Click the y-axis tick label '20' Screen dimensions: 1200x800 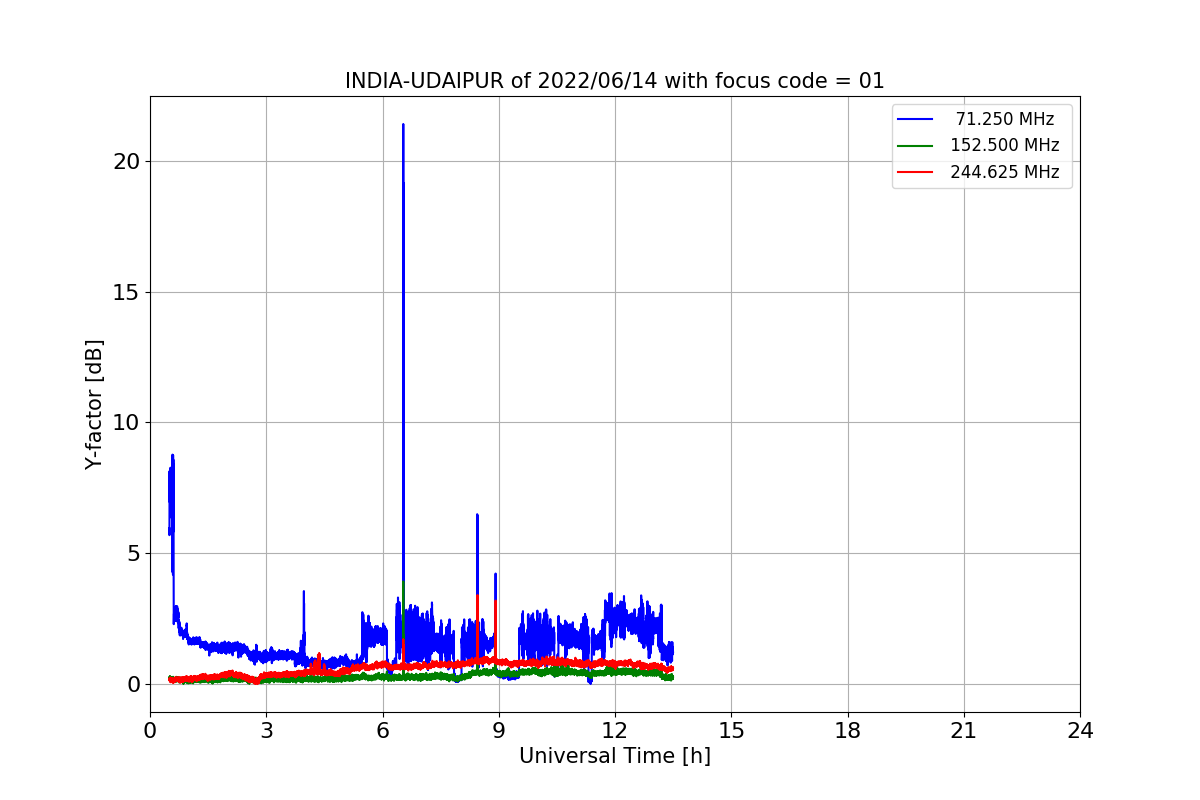(127, 161)
